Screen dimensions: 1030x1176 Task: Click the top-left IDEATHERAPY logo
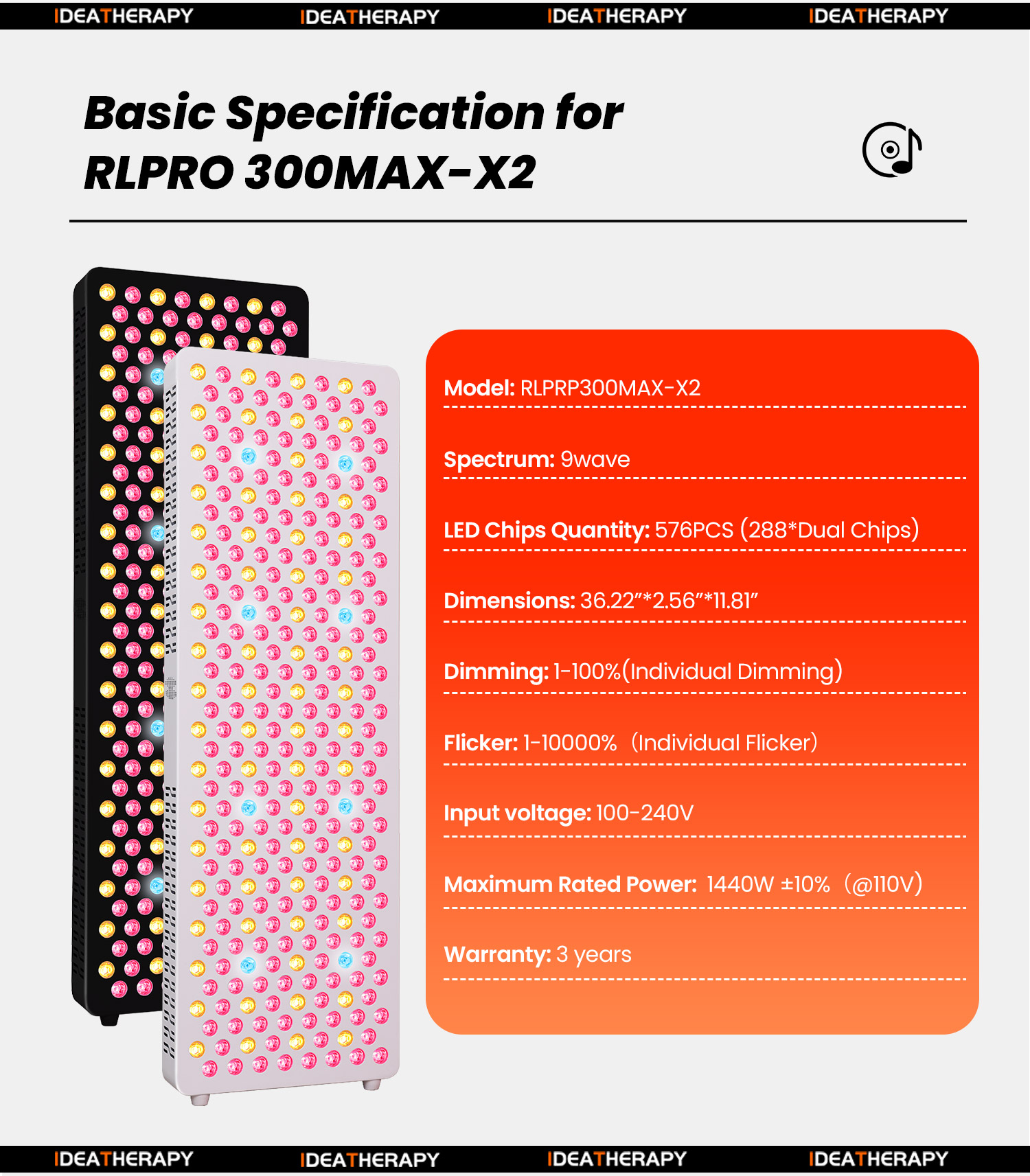pyautogui.click(x=124, y=16)
